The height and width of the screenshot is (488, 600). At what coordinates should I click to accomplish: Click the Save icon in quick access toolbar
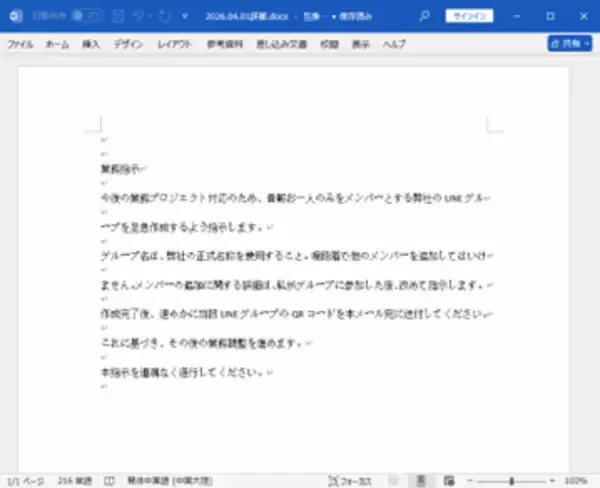[118, 16]
